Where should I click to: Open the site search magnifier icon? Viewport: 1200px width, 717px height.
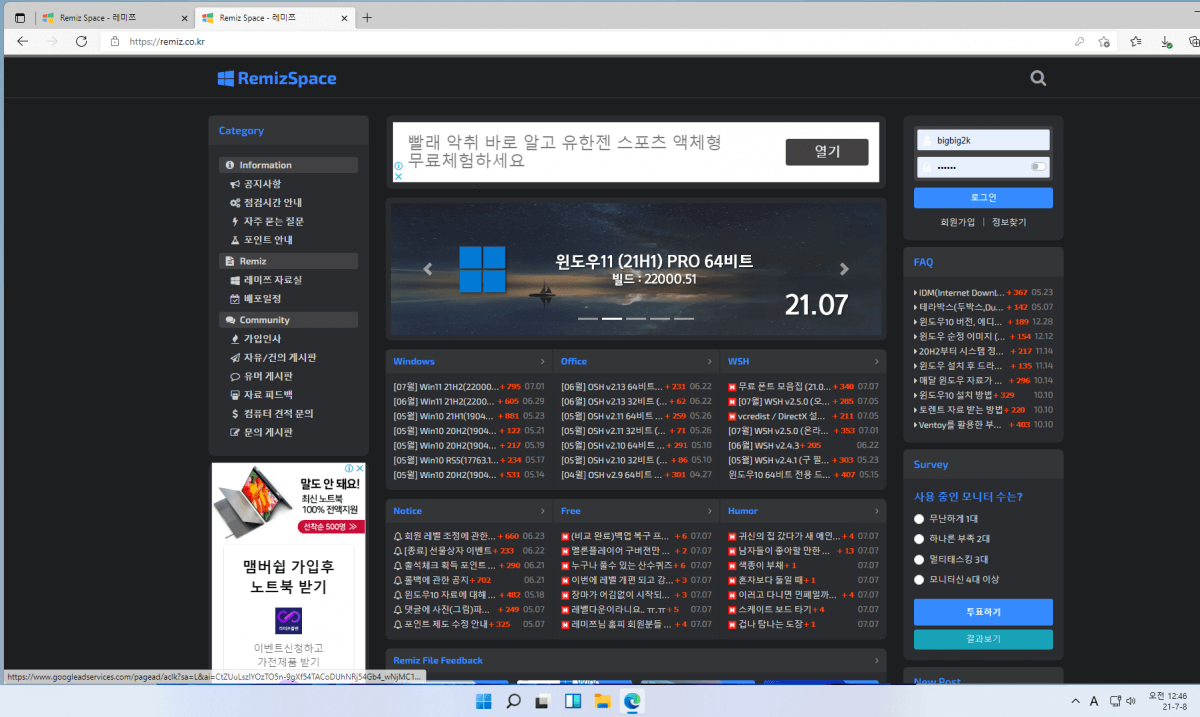pyautogui.click(x=1038, y=78)
